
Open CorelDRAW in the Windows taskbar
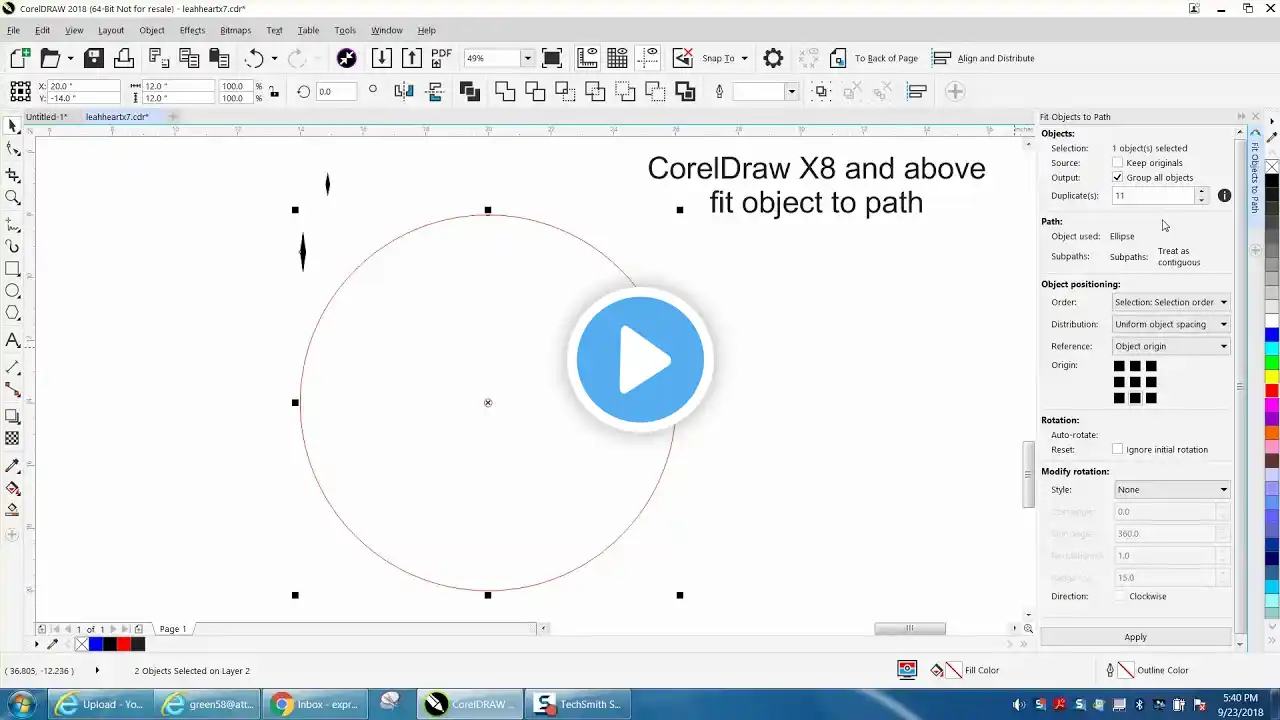point(468,704)
